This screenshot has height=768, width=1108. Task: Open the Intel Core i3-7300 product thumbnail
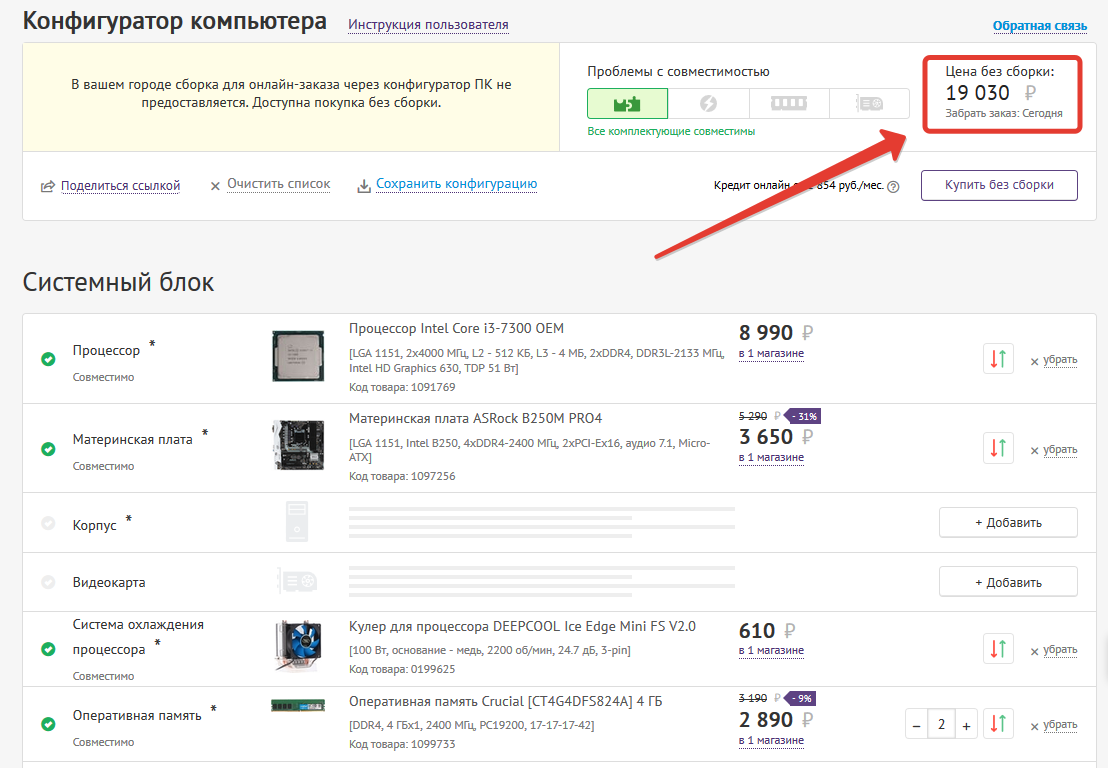[x=298, y=356]
